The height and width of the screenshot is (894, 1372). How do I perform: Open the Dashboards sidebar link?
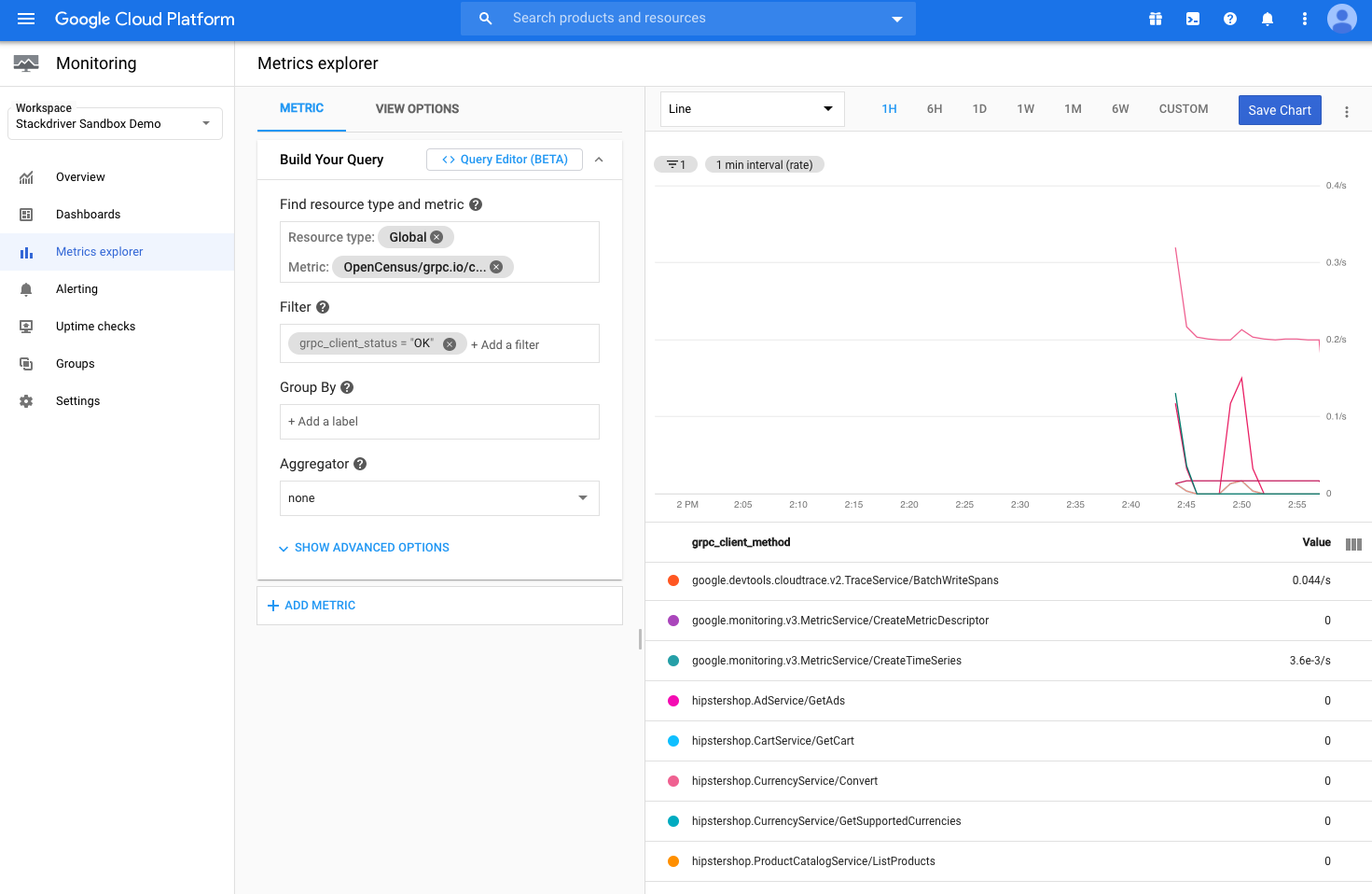[x=117, y=215]
